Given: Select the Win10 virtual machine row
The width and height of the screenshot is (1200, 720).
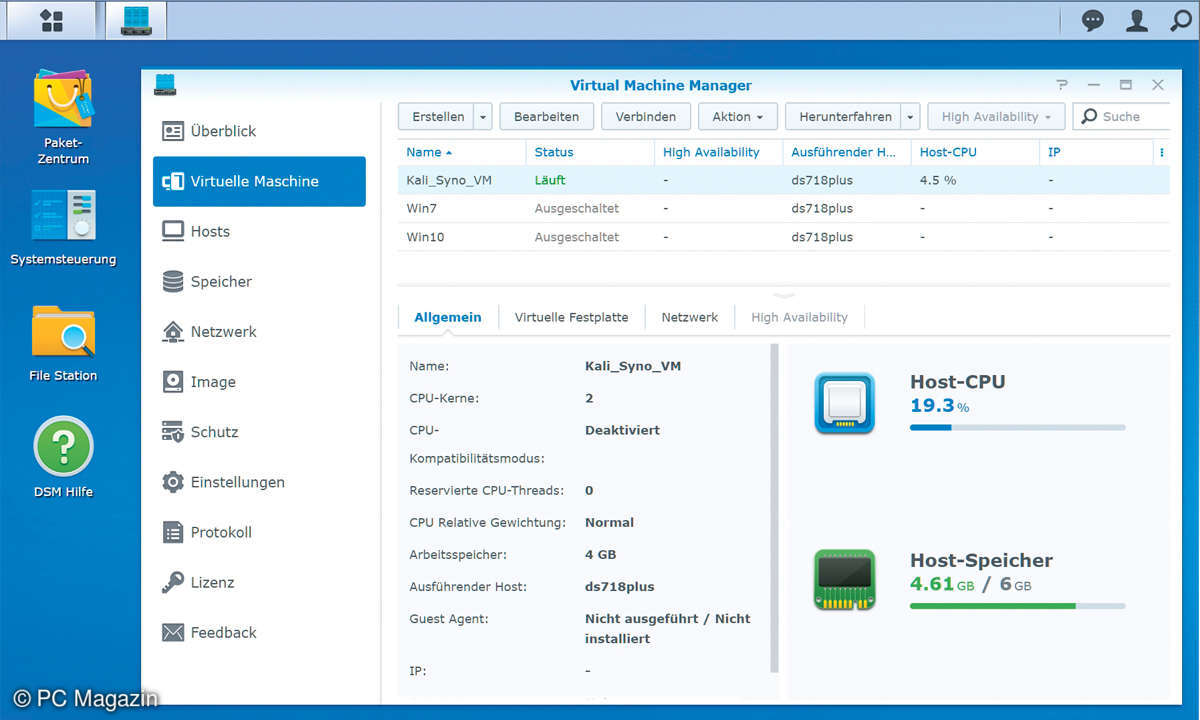Looking at the screenshot, I should [783, 237].
